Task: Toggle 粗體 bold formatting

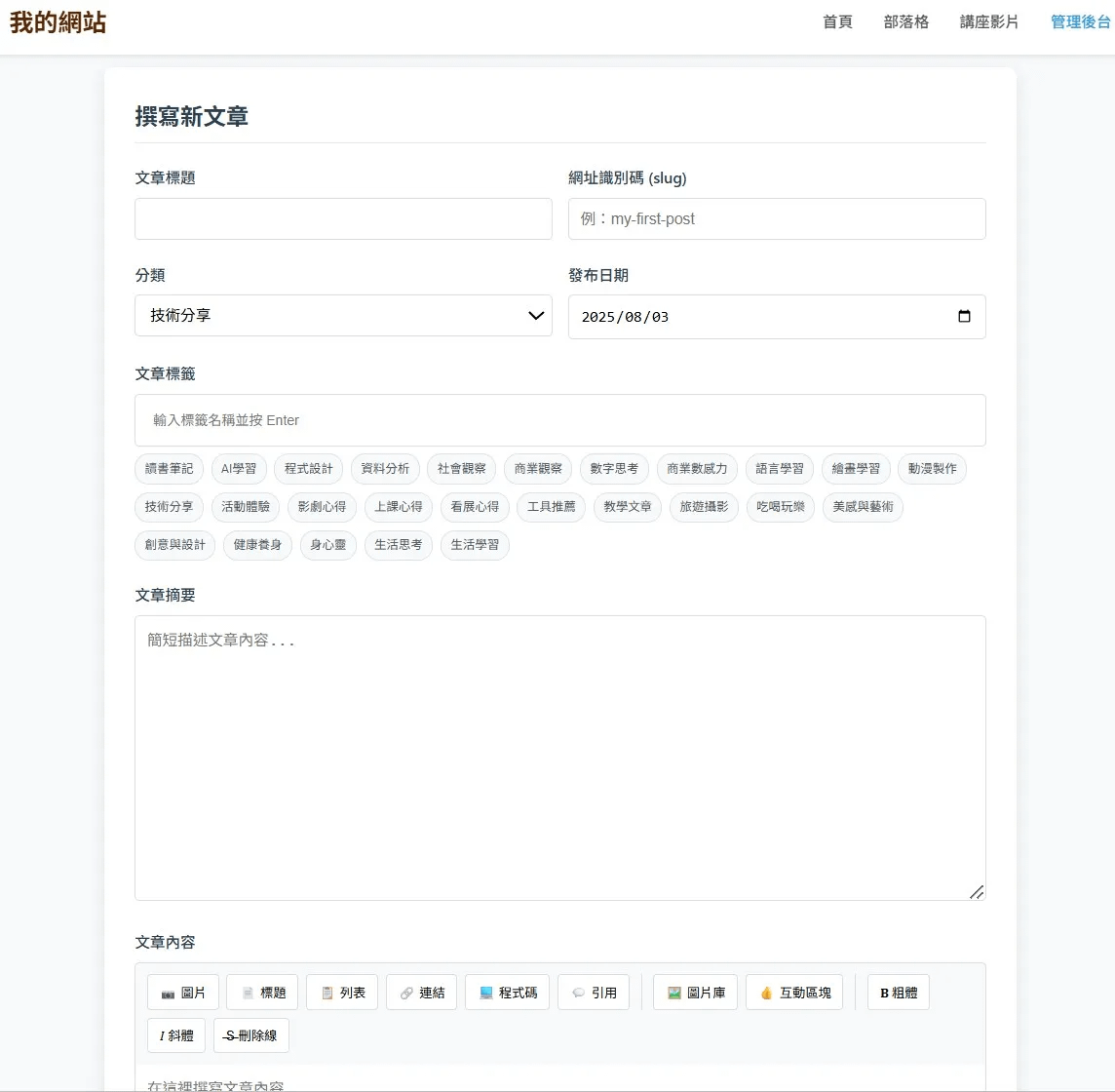Action: [898, 993]
